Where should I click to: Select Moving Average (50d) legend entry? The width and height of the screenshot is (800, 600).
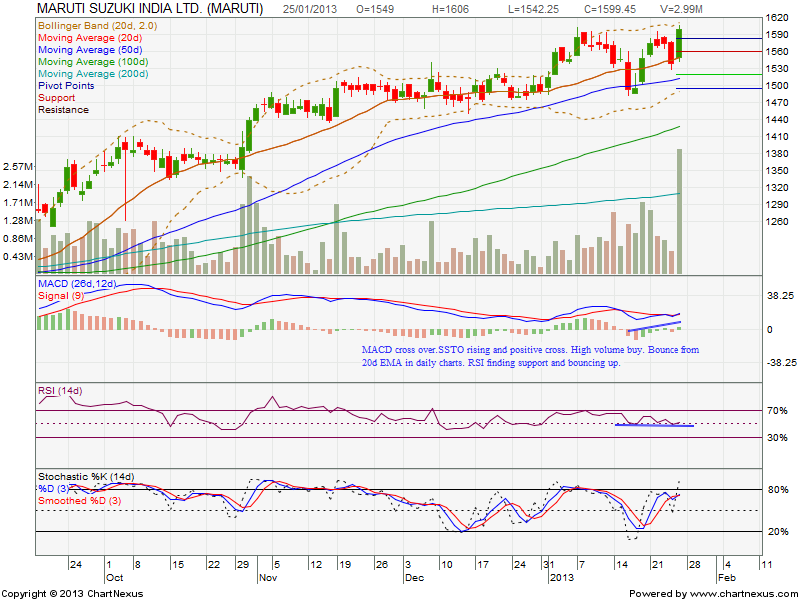click(x=90, y=49)
